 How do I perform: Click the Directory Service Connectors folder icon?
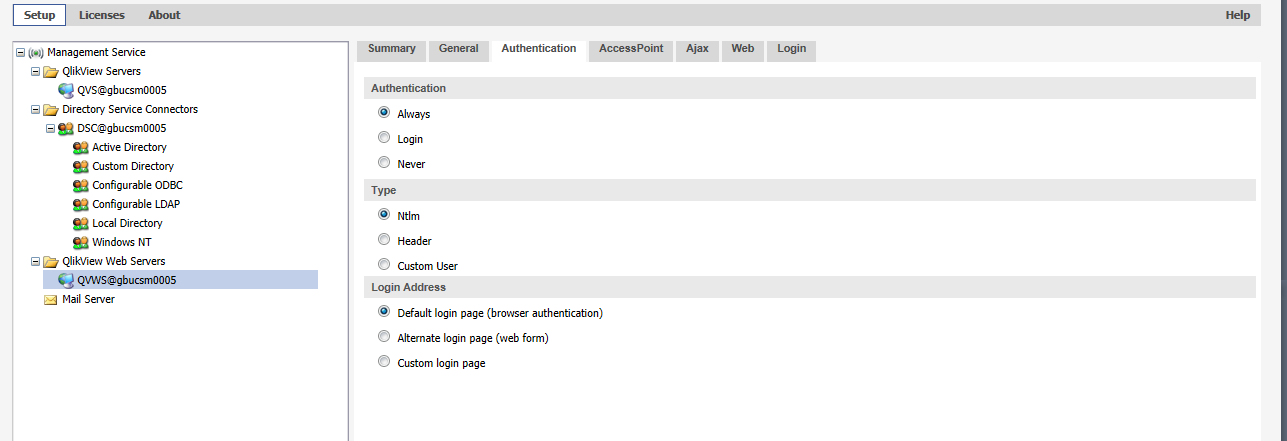point(51,109)
